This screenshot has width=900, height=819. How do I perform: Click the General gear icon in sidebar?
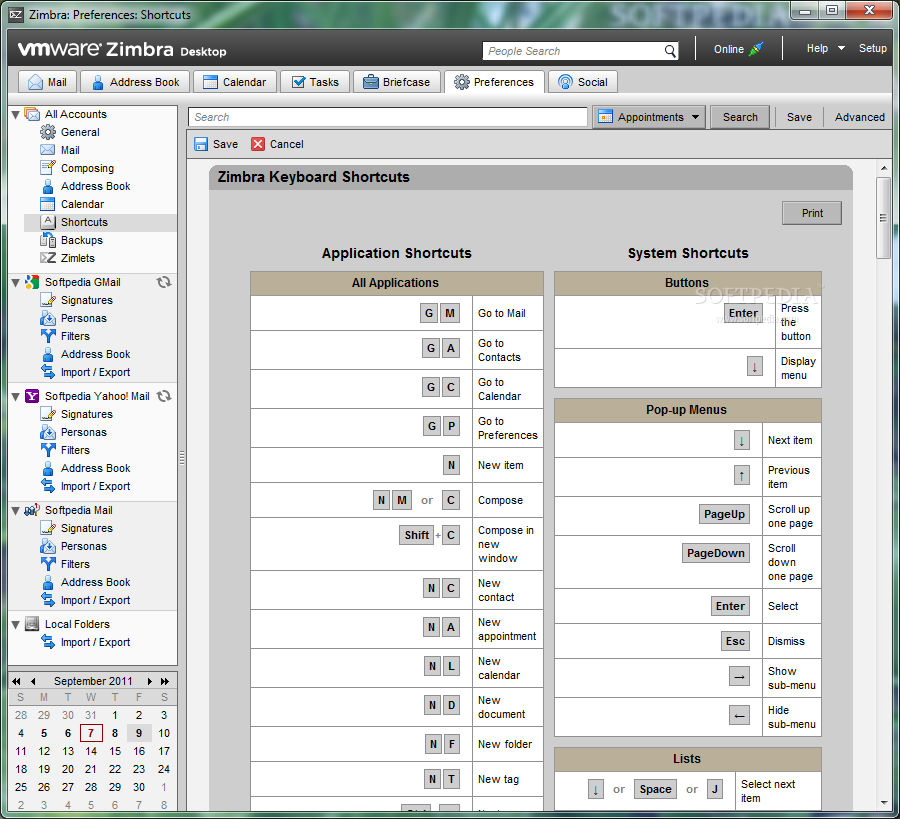[48, 132]
